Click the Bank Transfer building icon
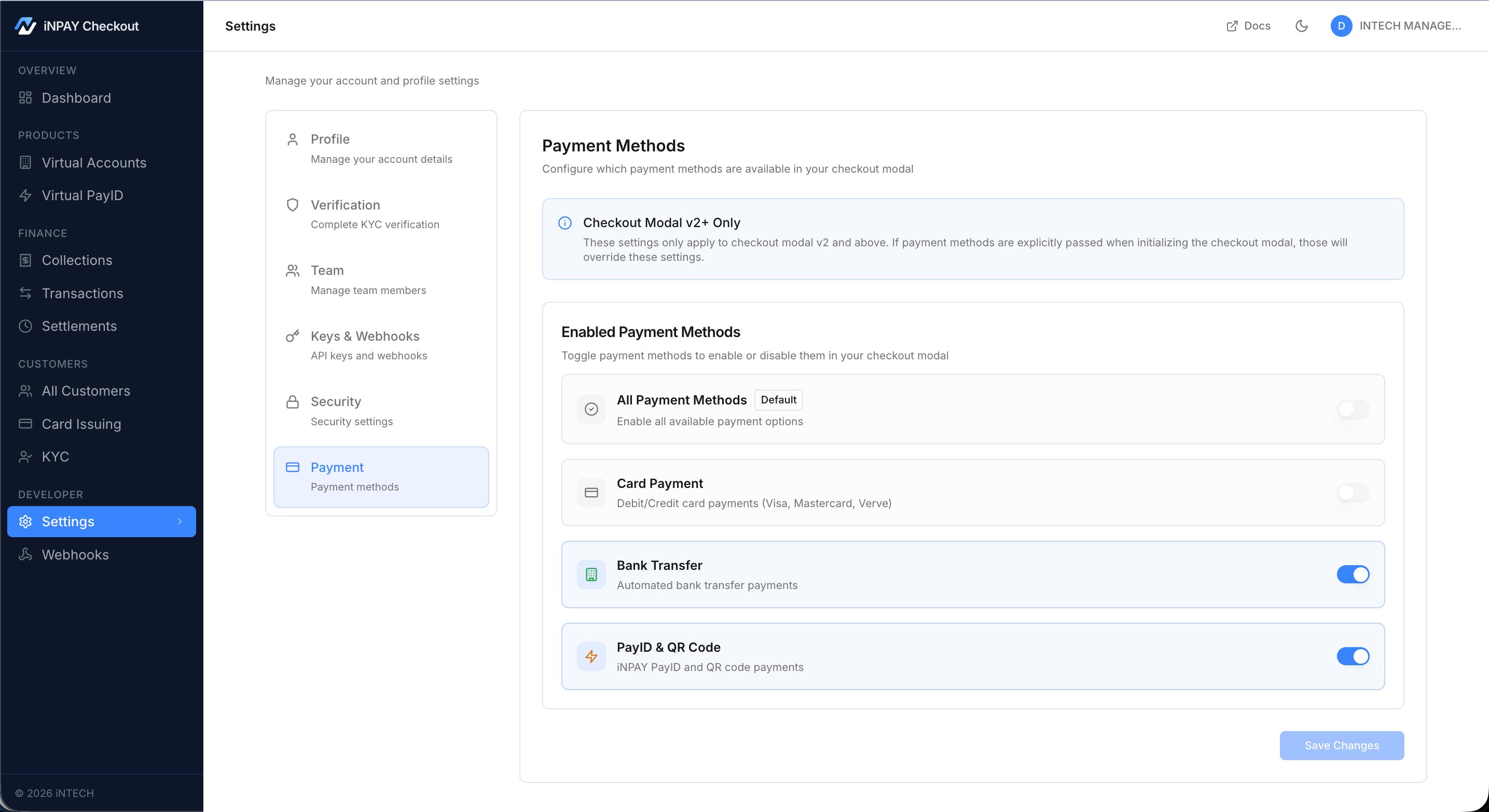1489x812 pixels. coord(591,575)
